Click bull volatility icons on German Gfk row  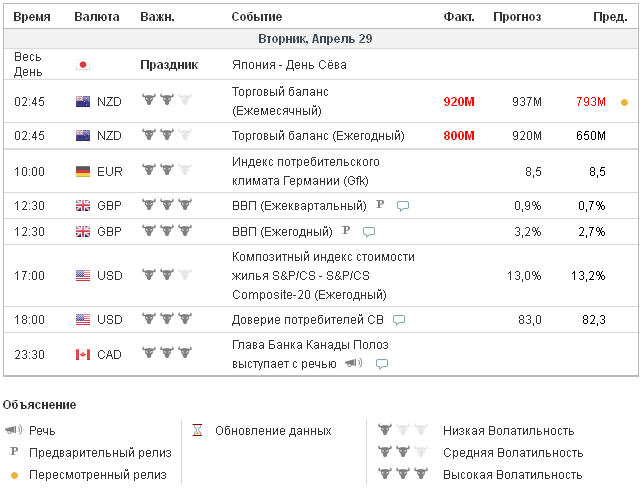[x=162, y=172]
